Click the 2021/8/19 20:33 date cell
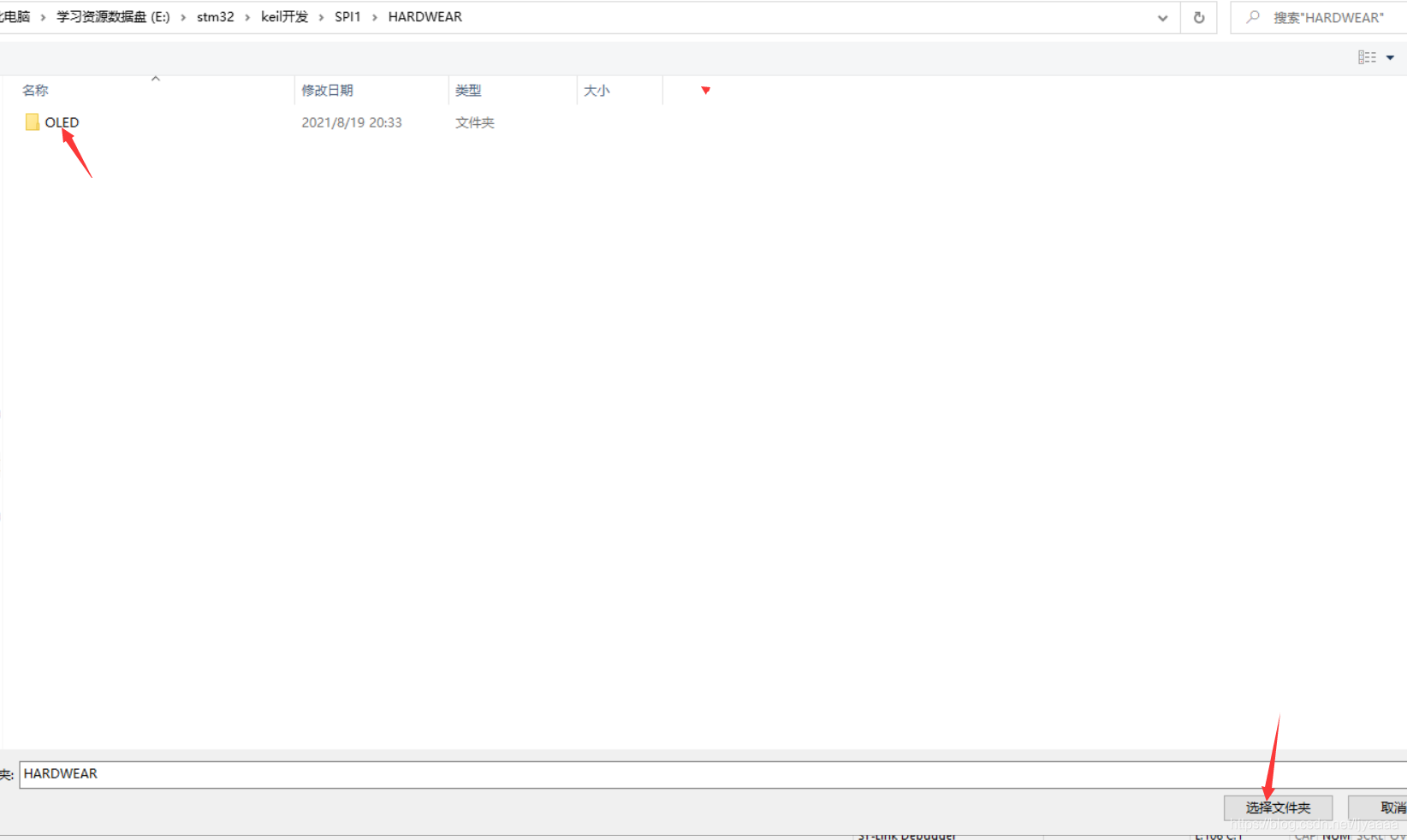The width and height of the screenshot is (1407, 840). click(x=352, y=122)
